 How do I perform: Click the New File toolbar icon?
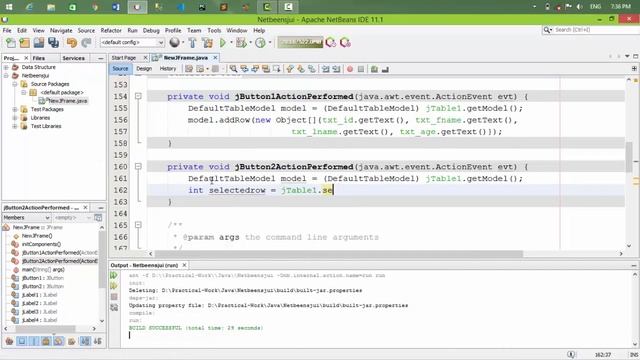[x=11, y=42]
